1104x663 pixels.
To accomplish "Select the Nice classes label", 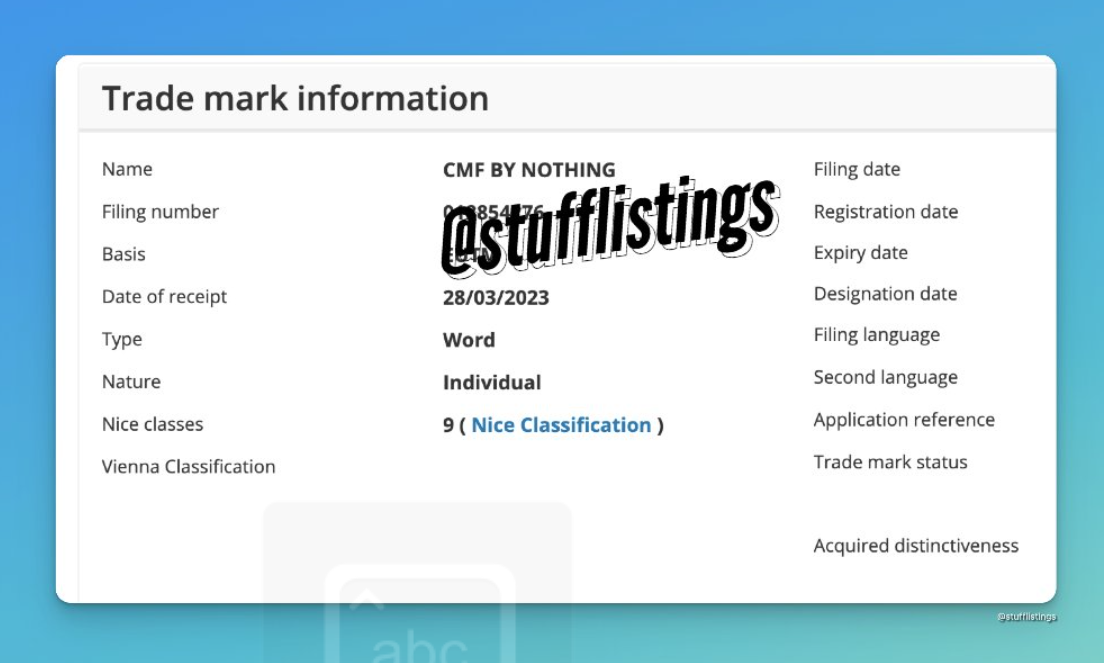I will (x=152, y=425).
